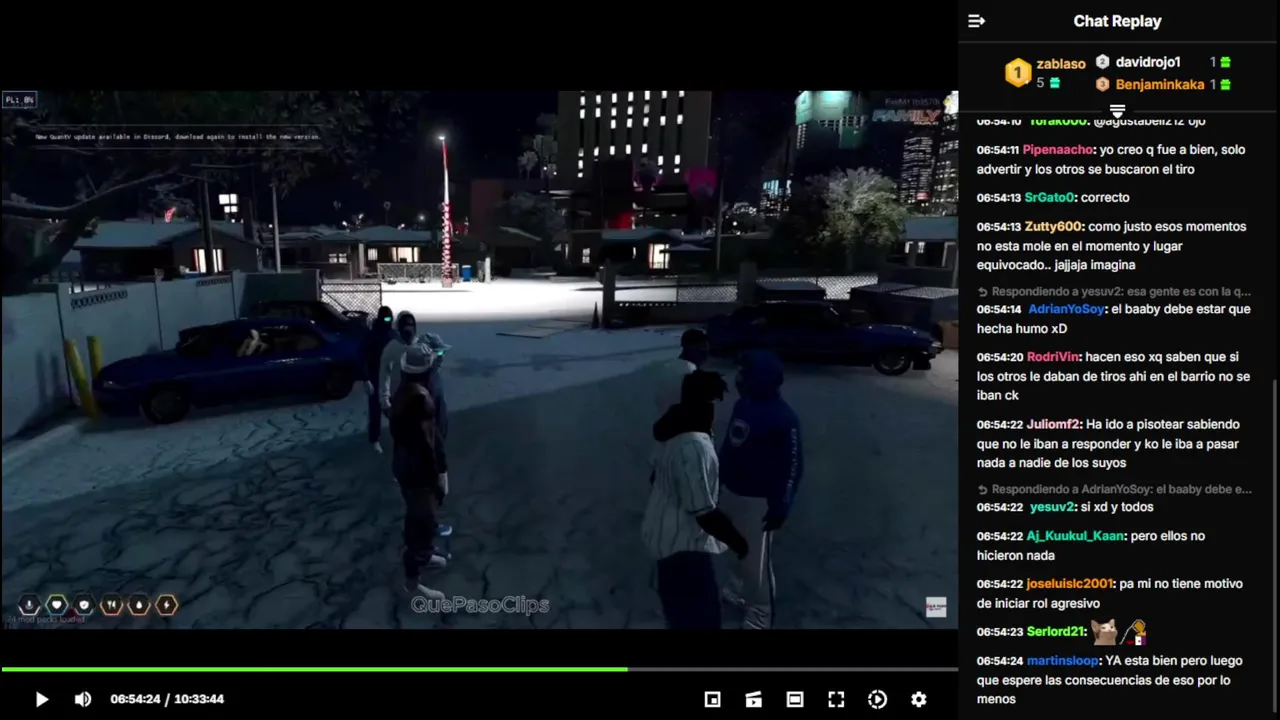Seek along the green video progress bar
Image resolution: width=1280 pixels, height=720 pixels.
314,668
